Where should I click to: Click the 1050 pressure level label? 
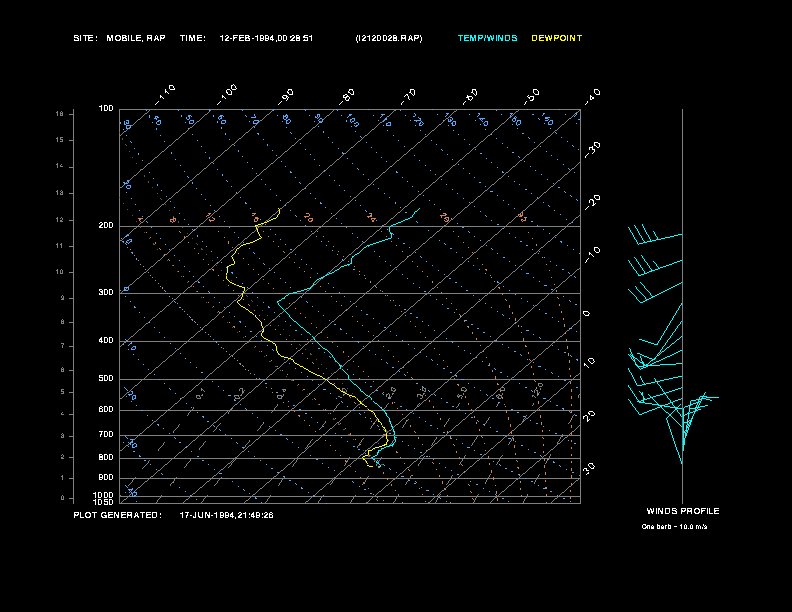point(104,502)
